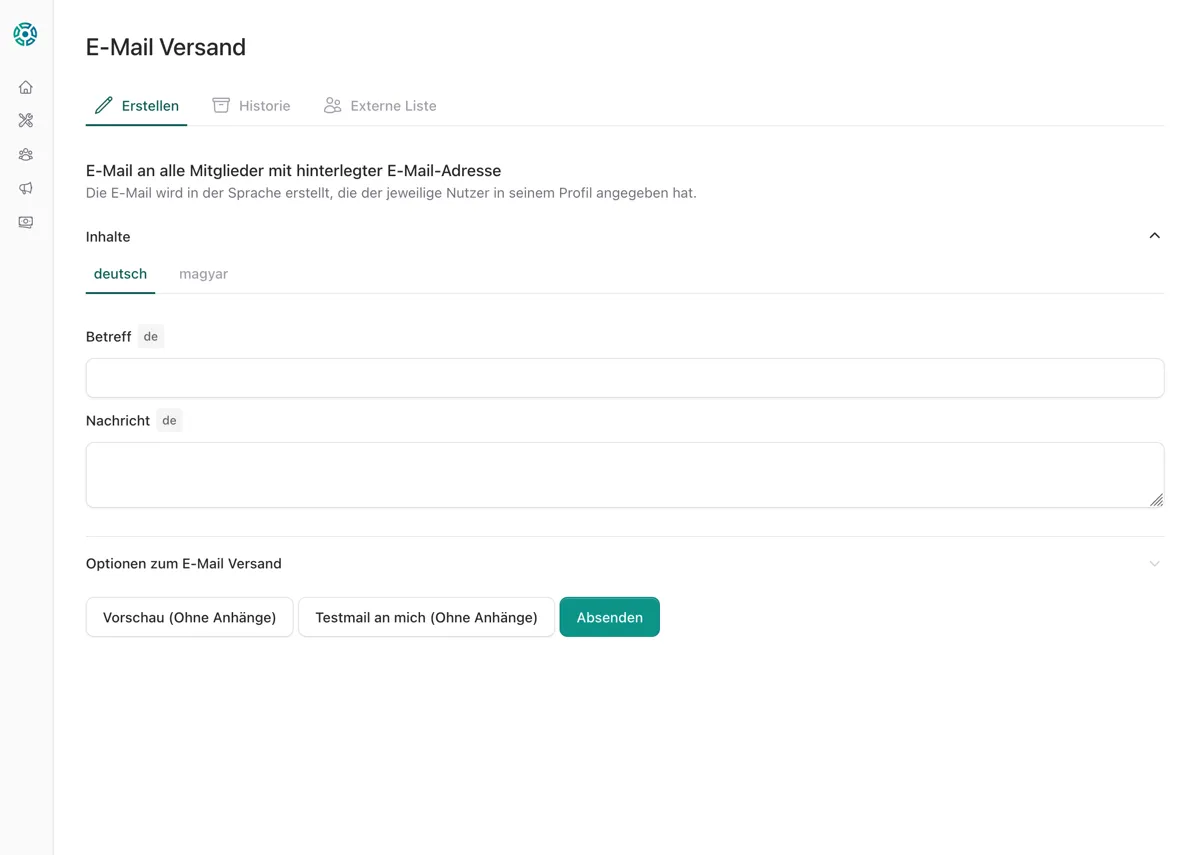Open announcements via the megaphone icon

pyautogui.click(x=25, y=188)
